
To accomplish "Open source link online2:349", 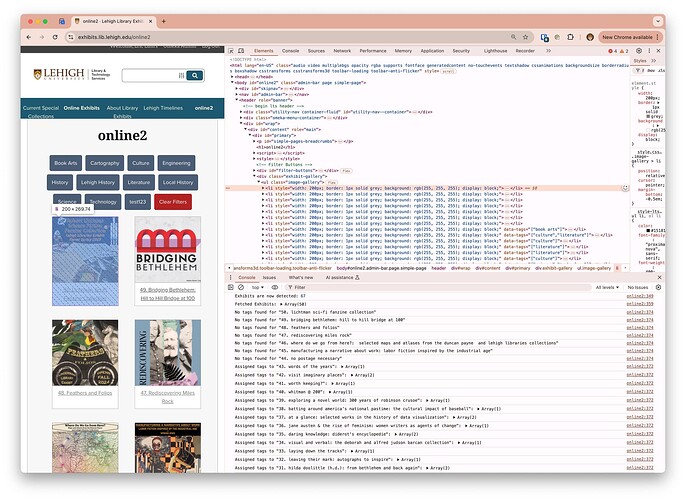I will click(x=640, y=296).
